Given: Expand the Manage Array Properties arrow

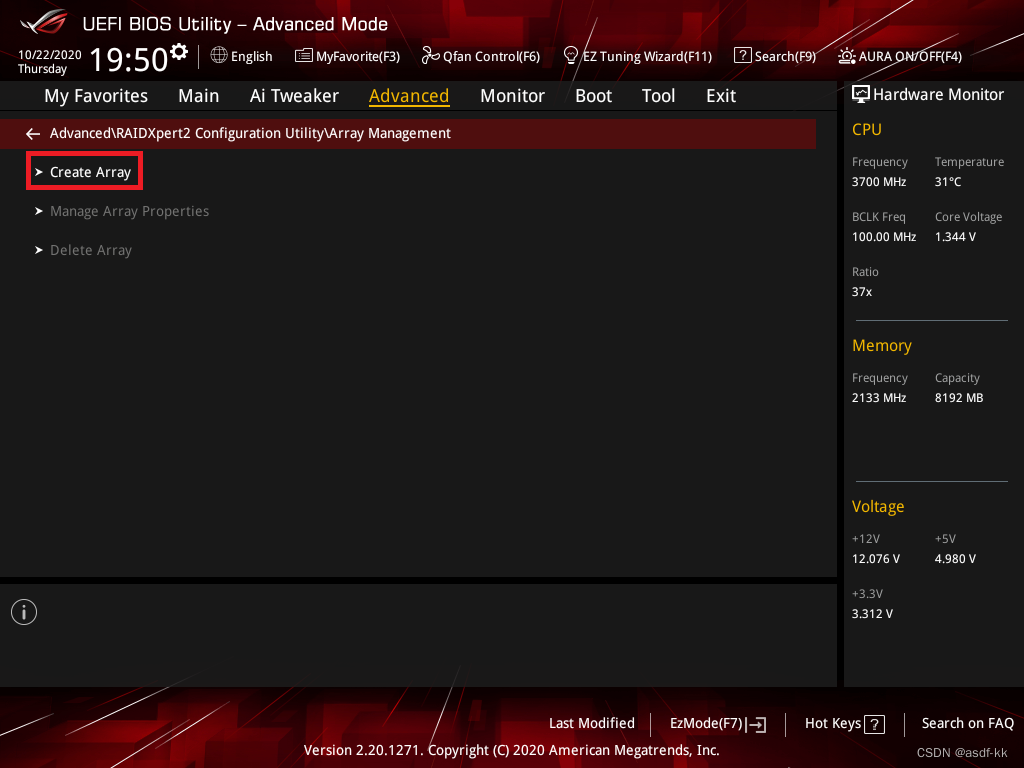Looking at the screenshot, I should [x=39, y=212].
